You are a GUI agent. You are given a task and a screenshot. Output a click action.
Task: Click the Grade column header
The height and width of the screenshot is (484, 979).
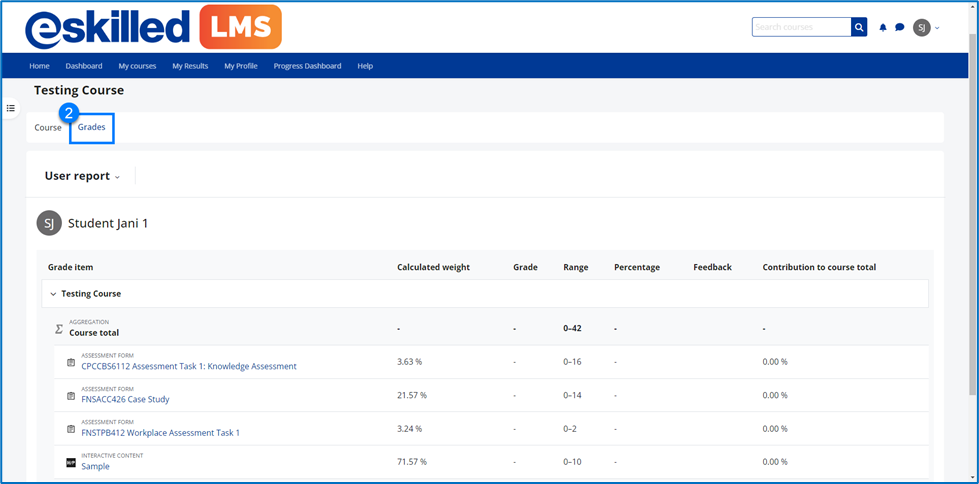tap(525, 267)
